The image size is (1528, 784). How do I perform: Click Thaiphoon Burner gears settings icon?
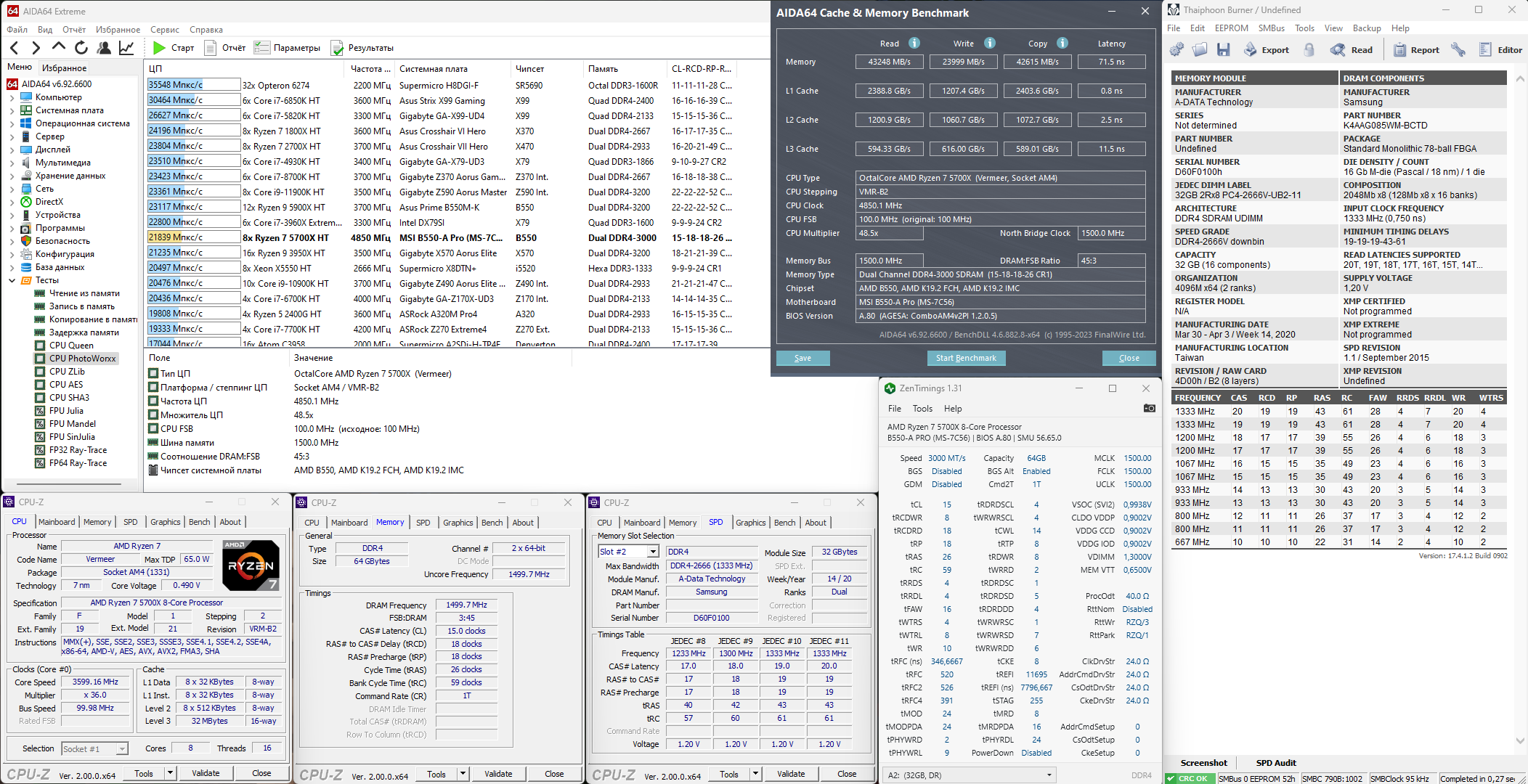coord(1177,49)
